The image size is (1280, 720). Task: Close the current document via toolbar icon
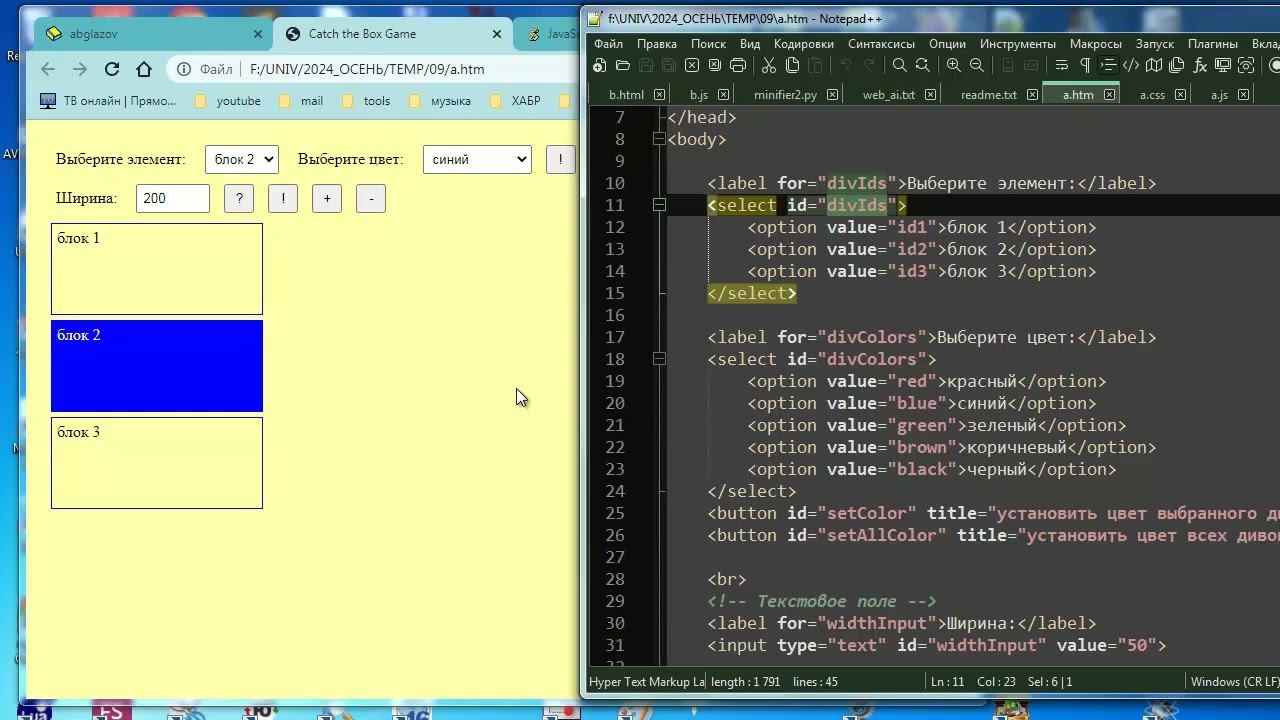click(692, 65)
